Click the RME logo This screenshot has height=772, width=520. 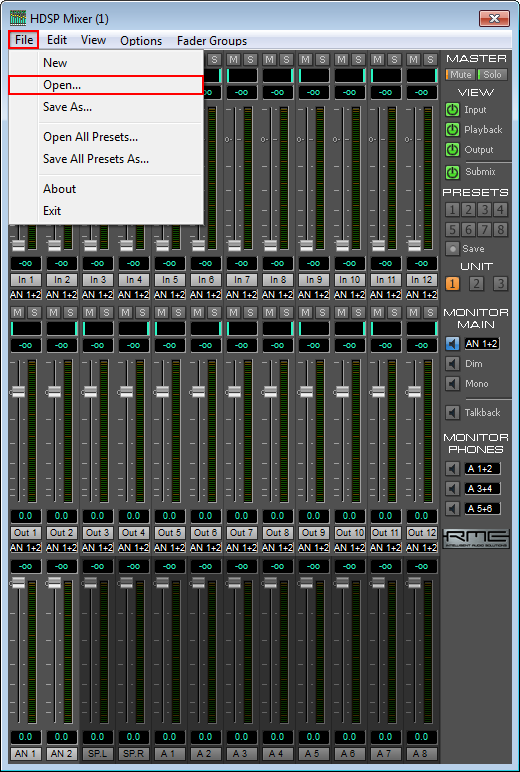[x=476, y=538]
